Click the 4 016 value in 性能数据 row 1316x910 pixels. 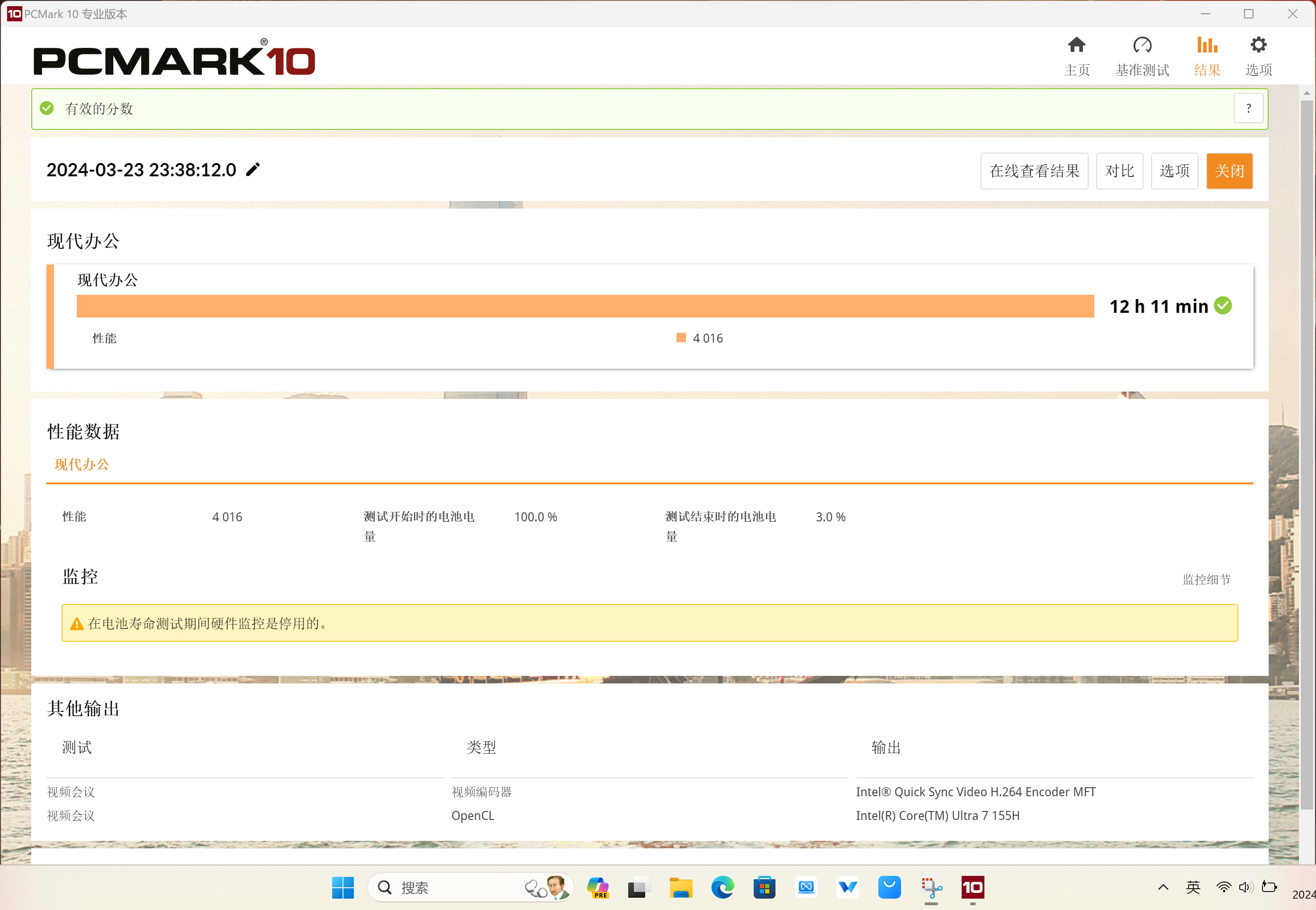pyautogui.click(x=227, y=517)
